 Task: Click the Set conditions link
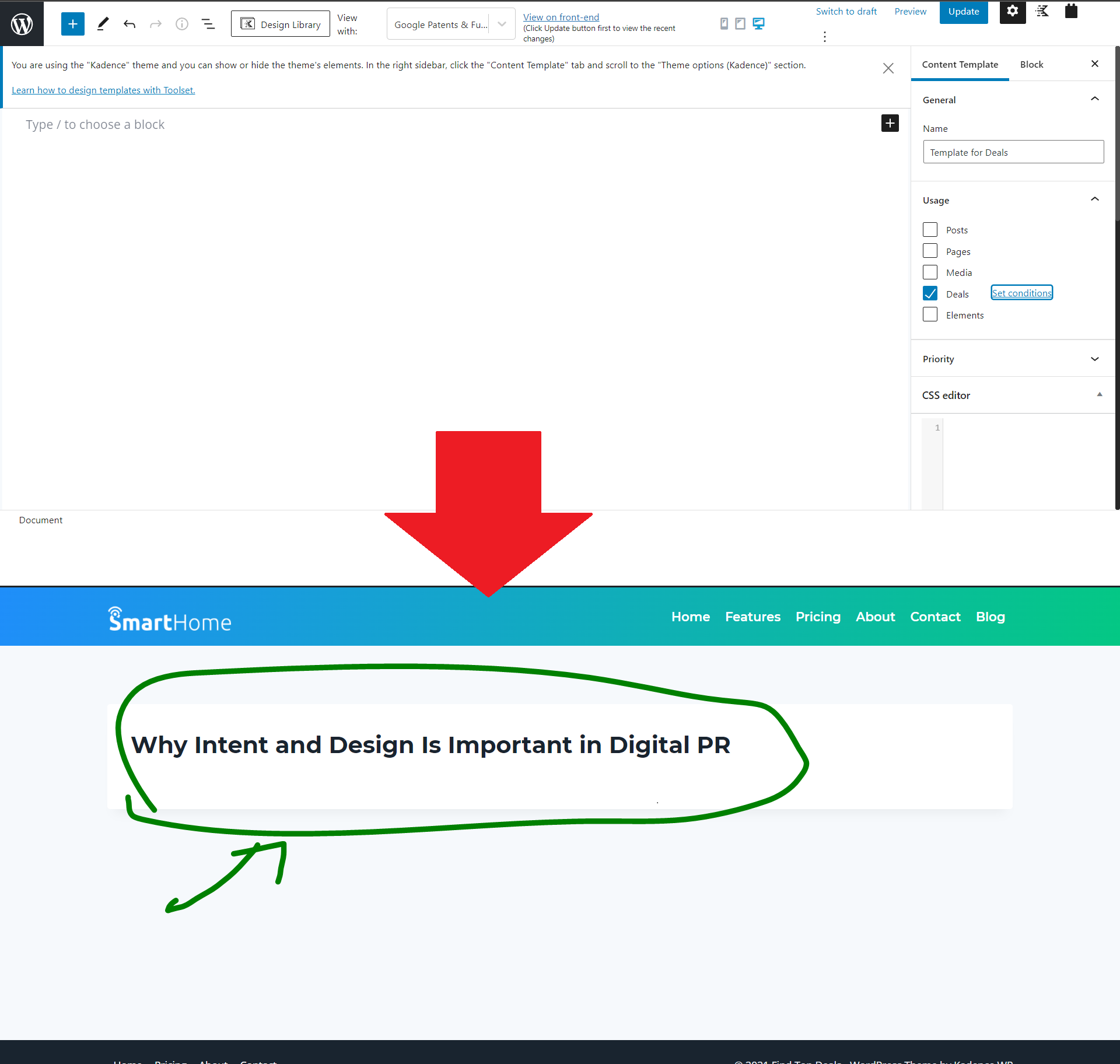click(1022, 293)
